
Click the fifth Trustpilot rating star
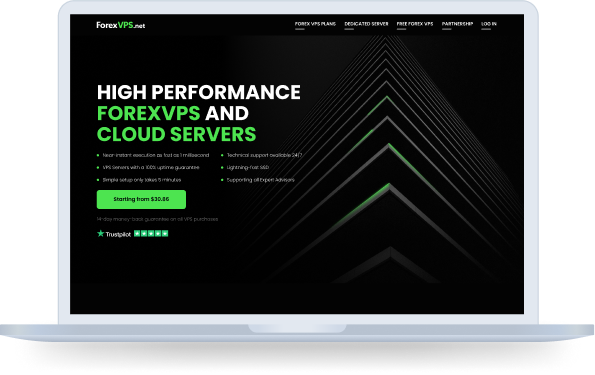(165, 233)
